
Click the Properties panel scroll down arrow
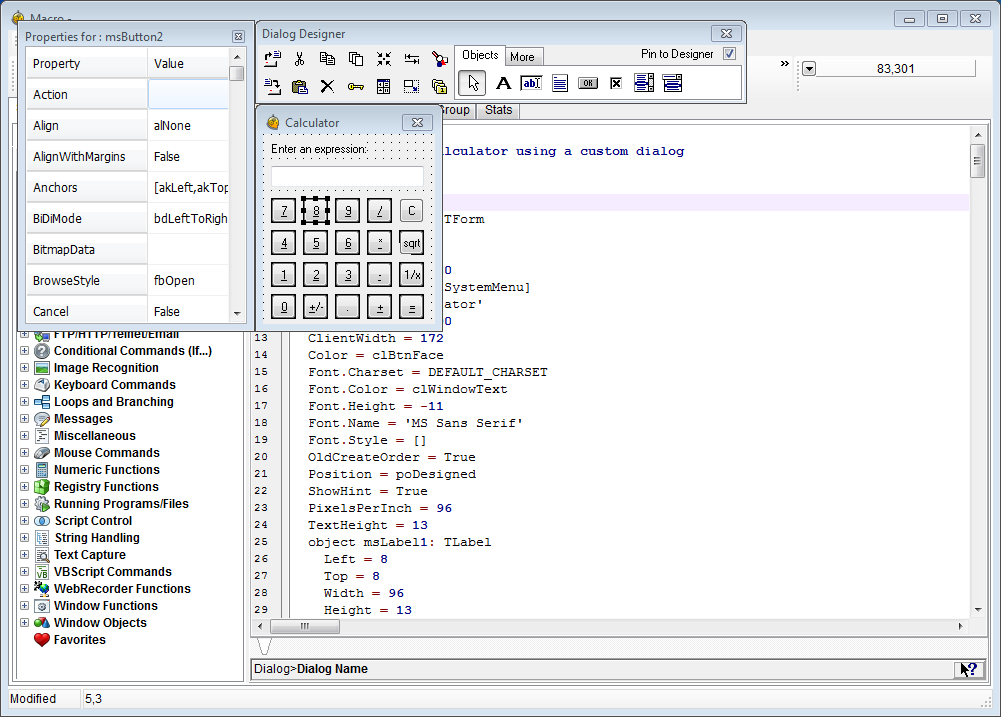click(x=237, y=313)
